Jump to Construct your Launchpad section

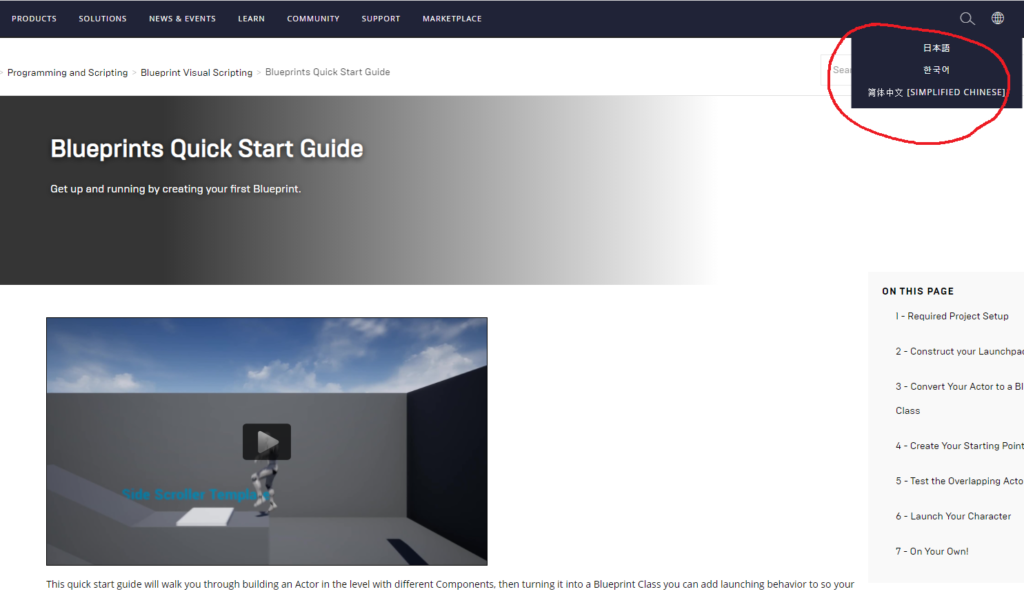click(x=959, y=351)
